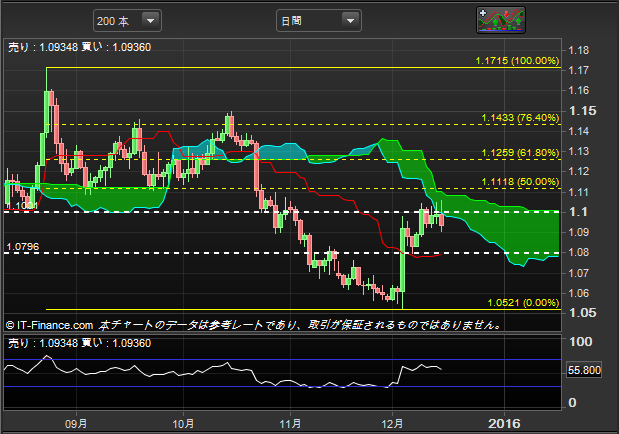Click the 1.0521 (0.00%) Fibonacci label
This screenshot has height=434, width=619.
[x=523, y=302]
